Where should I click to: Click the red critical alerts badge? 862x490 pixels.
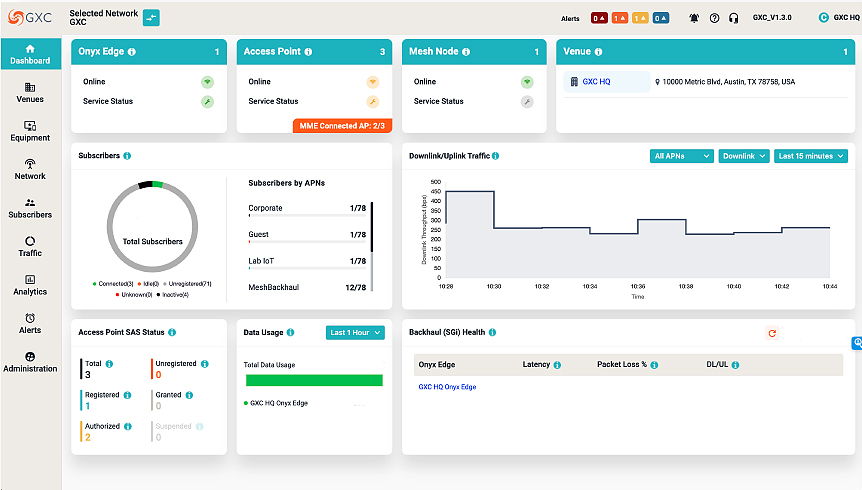[x=599, y=18]
